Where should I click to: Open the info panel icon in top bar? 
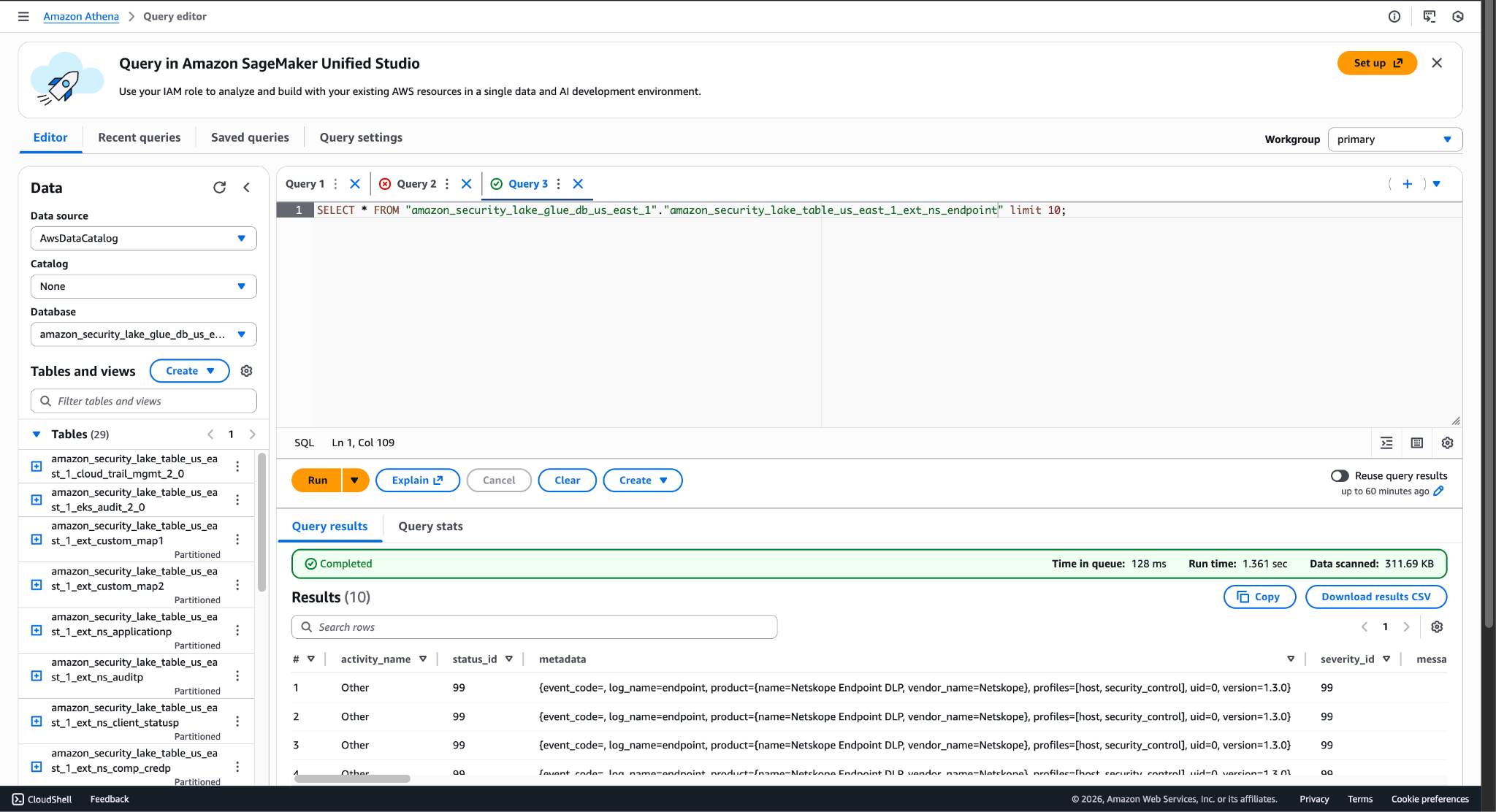point(1394,16)
